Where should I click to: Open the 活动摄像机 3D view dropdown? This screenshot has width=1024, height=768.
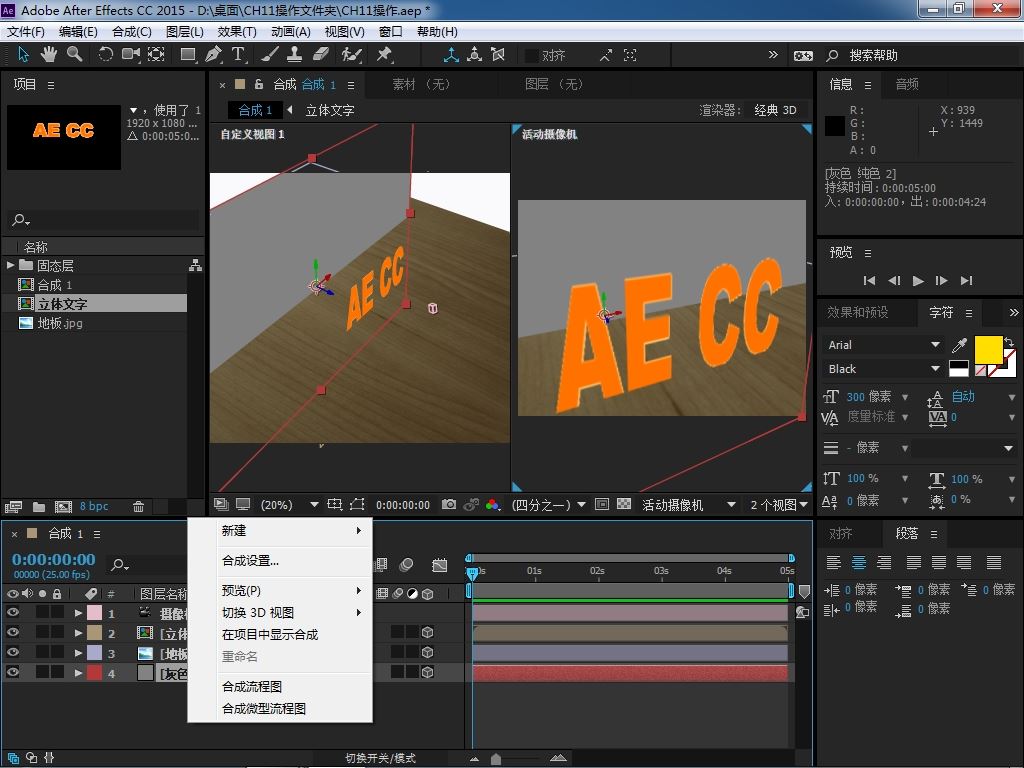689,505
